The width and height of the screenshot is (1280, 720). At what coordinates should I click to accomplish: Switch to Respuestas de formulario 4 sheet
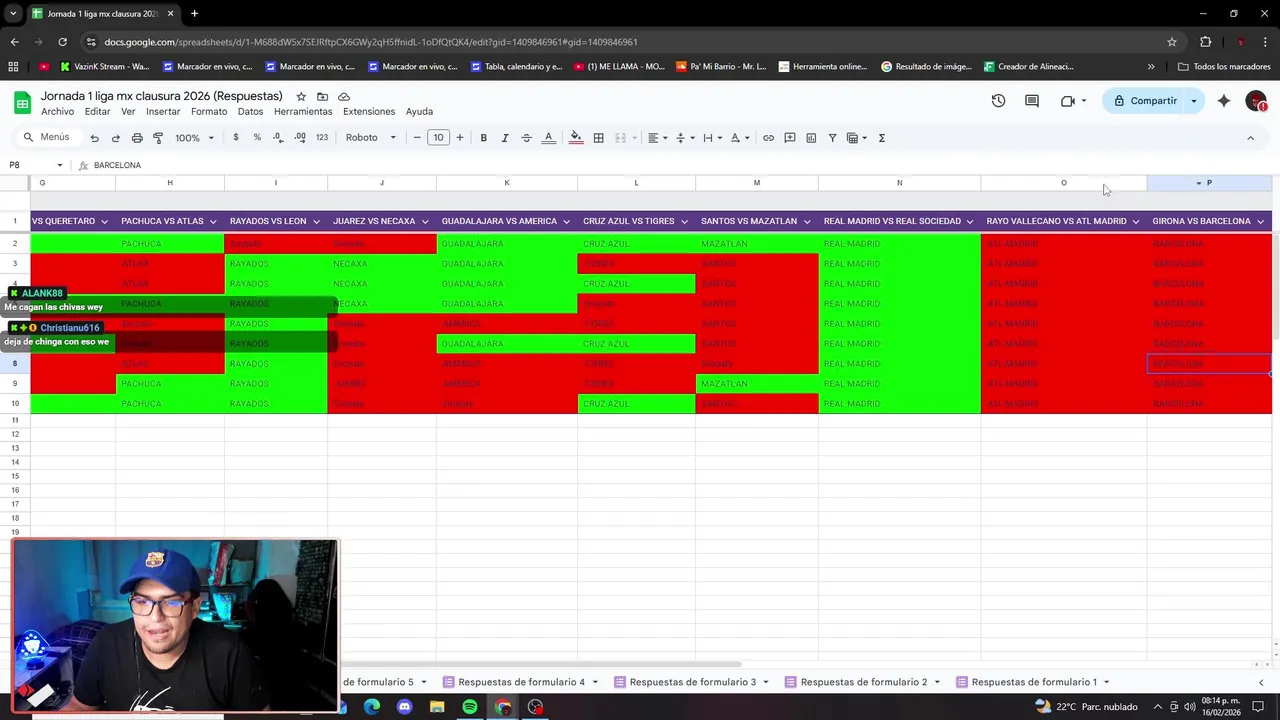pos(521,682)
